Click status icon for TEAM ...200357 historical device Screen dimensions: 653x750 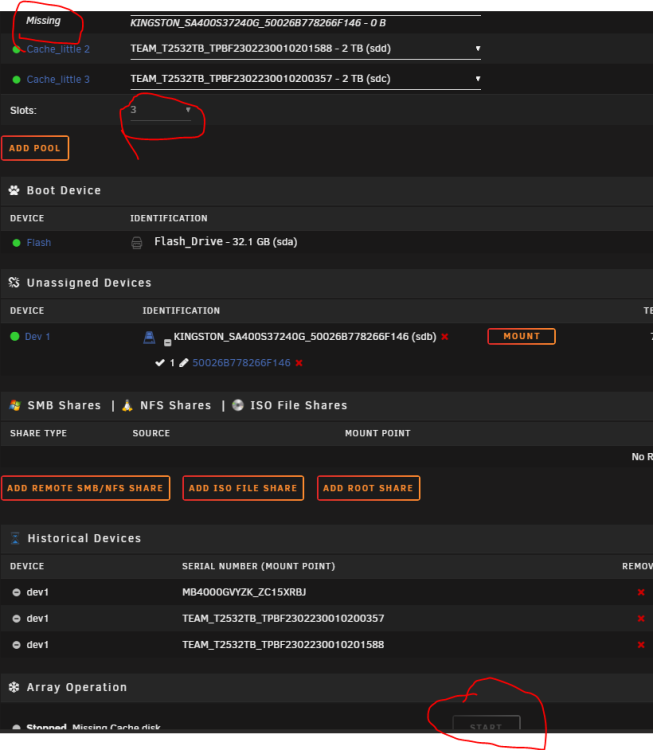(16, 619)
